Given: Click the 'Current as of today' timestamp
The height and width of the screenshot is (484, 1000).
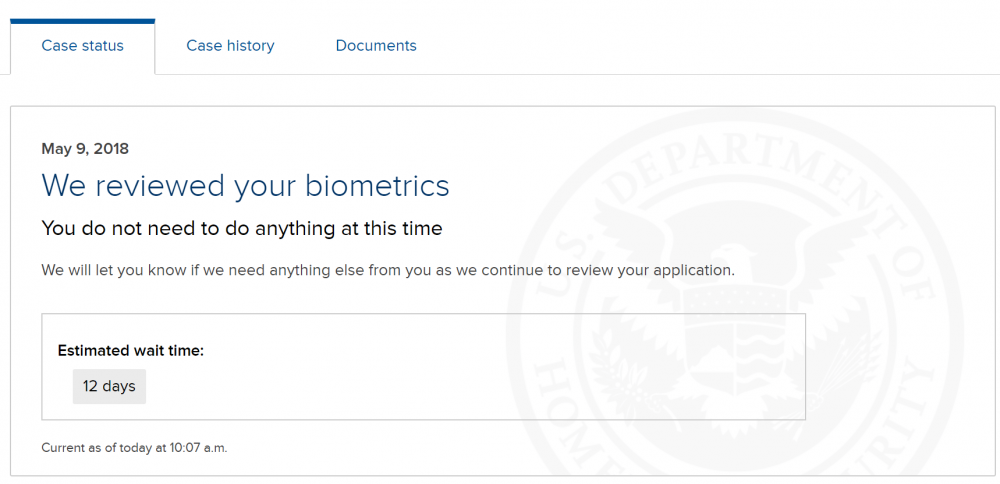Looking at the screenshot, I should click(x=134, y=448).
